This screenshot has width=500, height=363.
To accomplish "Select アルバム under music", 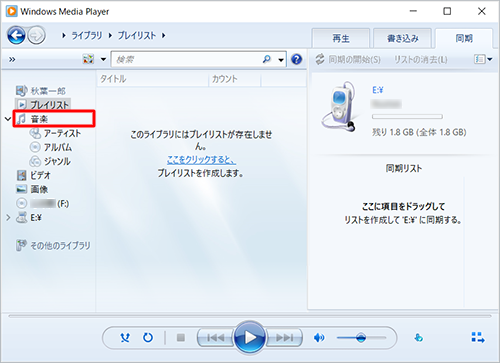I will (x=51, y=147).
